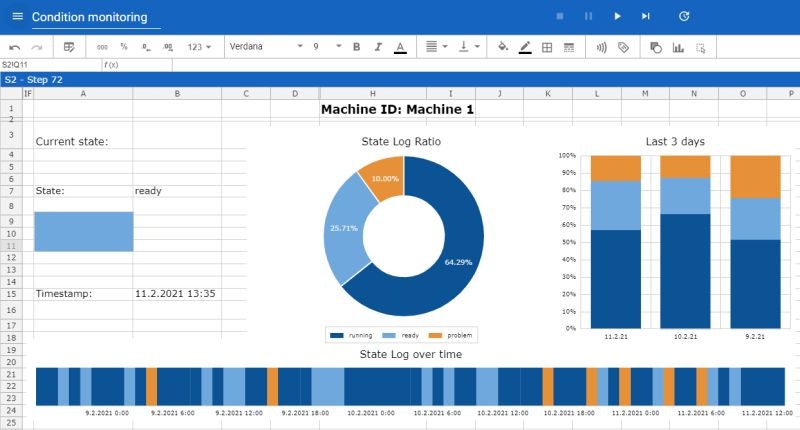Toggle italic formatting
Image resolution: width=800 pixels, height=430 pixels.
(378, 47)
